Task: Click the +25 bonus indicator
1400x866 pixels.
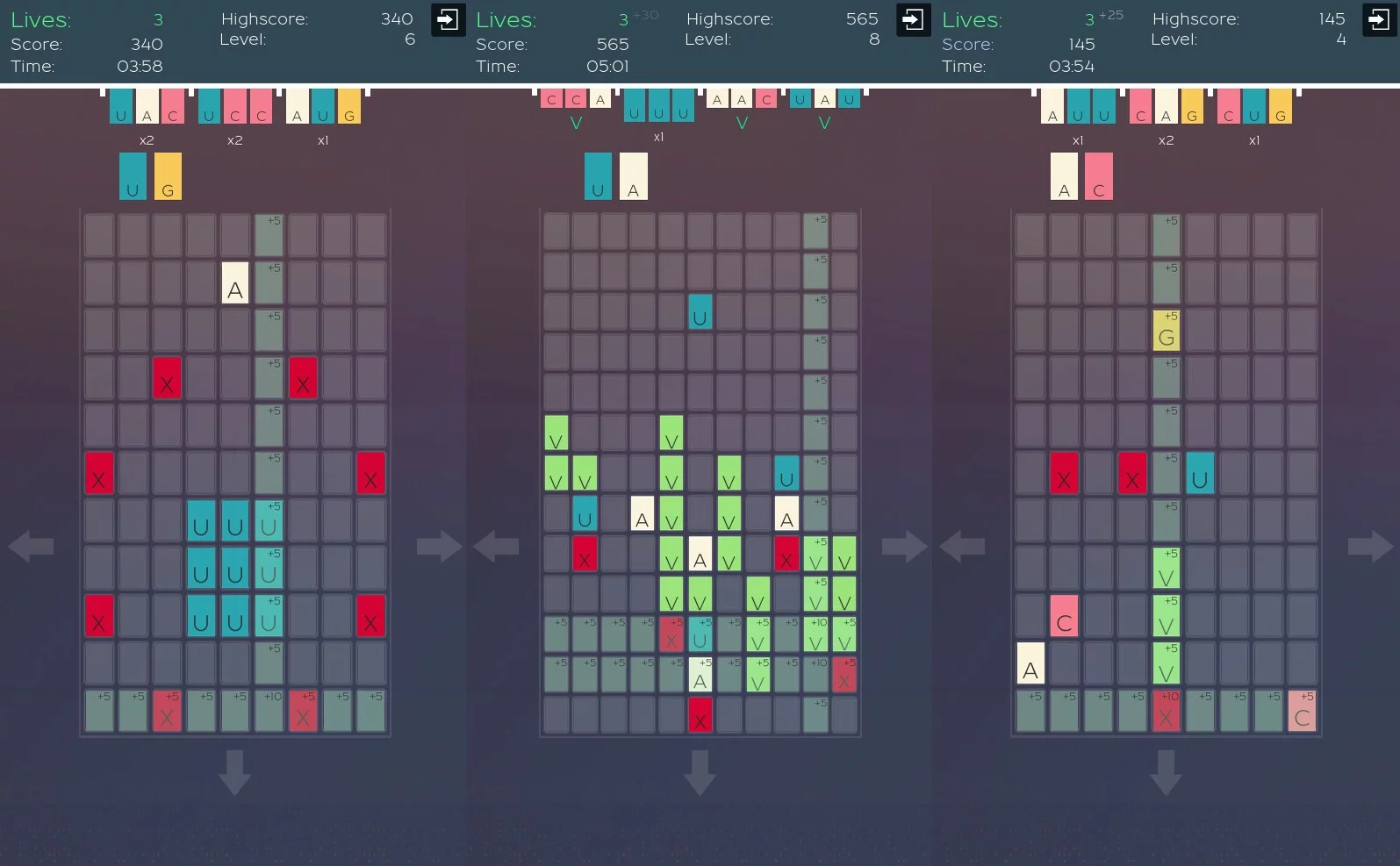Action: click(x=1111, y=15)
